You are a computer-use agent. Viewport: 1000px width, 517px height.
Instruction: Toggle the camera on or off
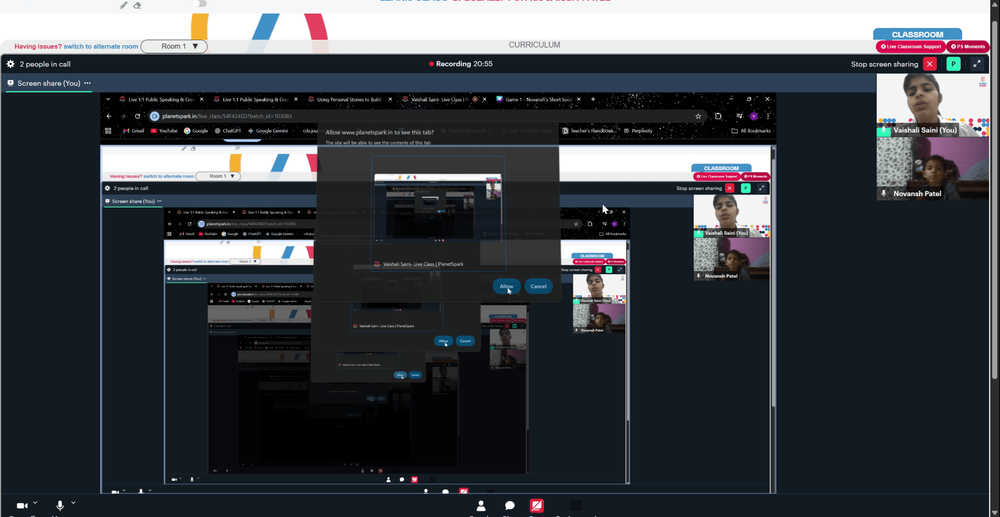22,506
